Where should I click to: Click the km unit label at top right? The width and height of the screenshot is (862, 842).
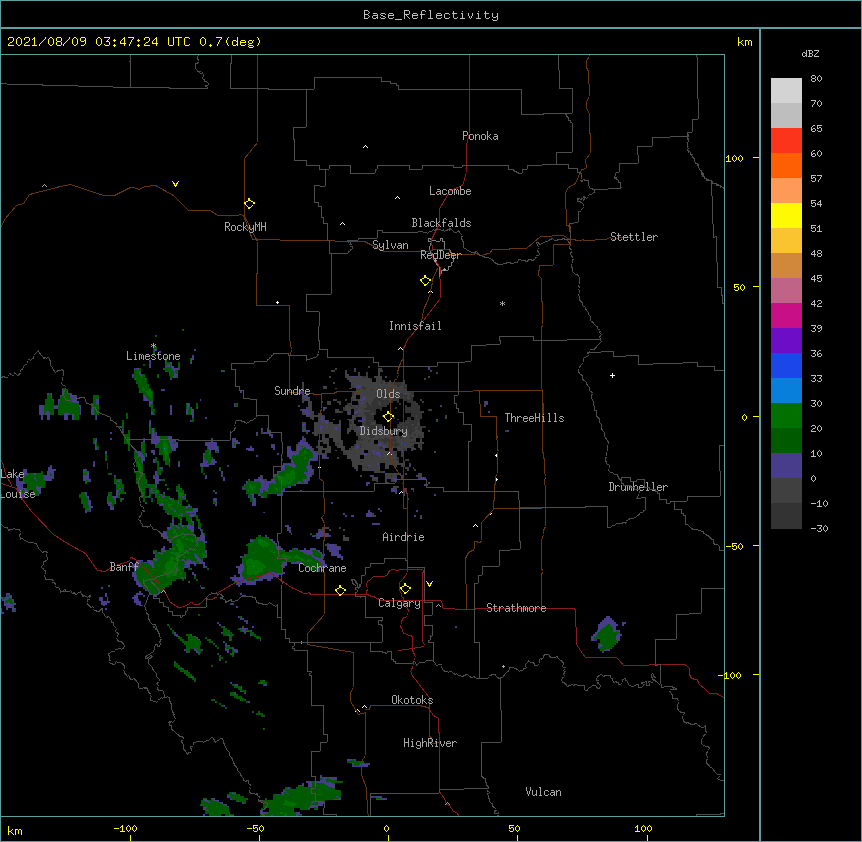745,42
